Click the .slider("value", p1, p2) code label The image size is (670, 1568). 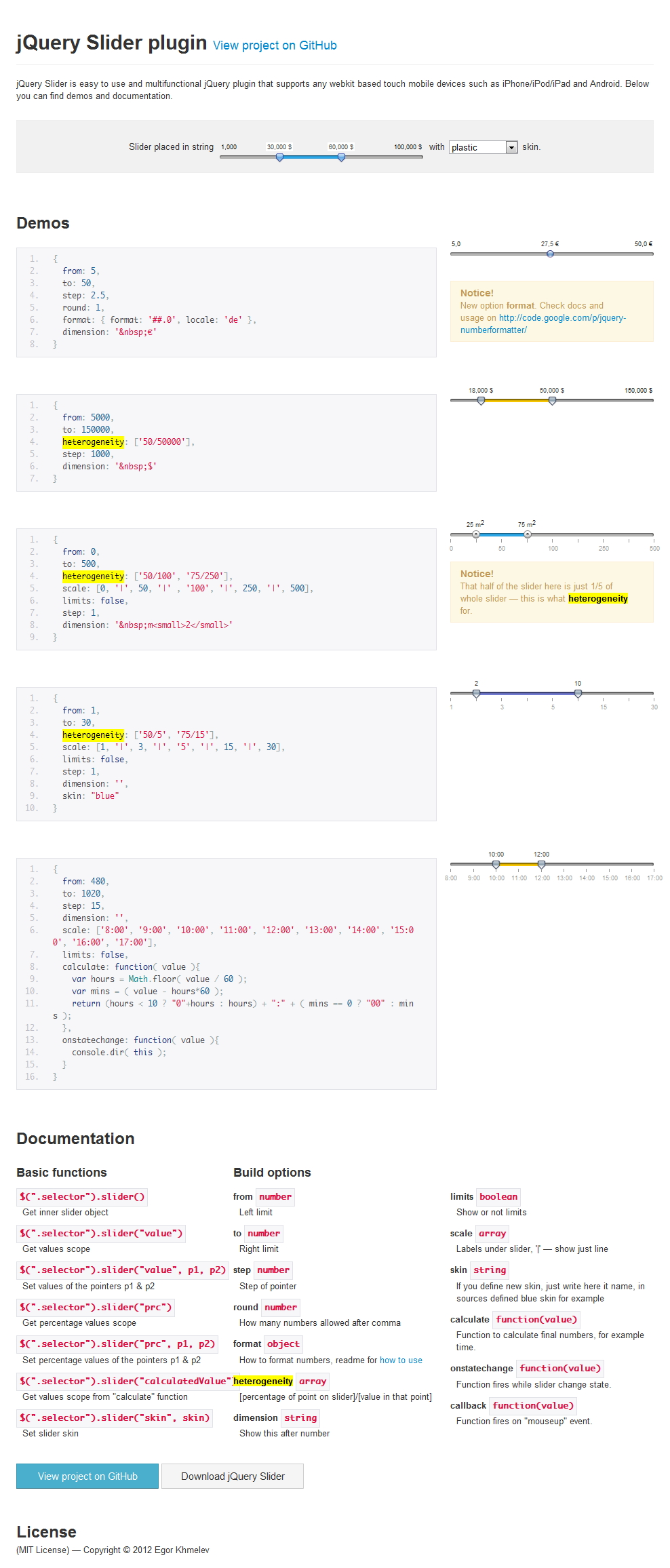tap(123, 1270)
